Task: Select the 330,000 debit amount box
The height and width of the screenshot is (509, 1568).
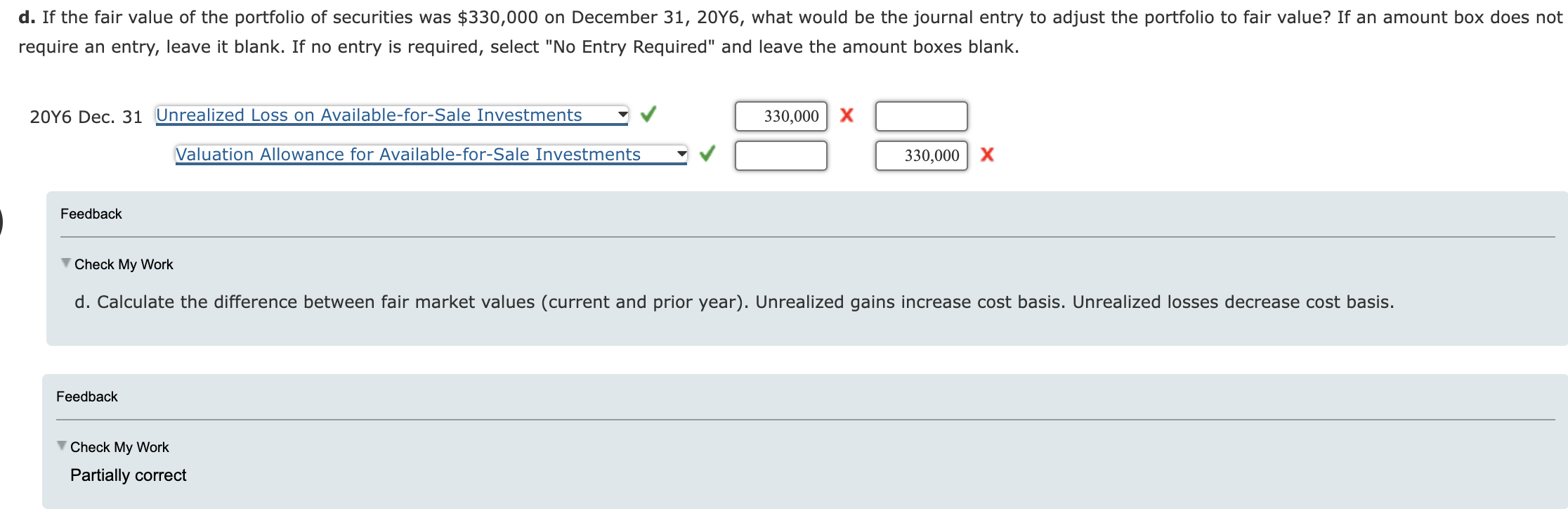Action: tap(780, 115)
